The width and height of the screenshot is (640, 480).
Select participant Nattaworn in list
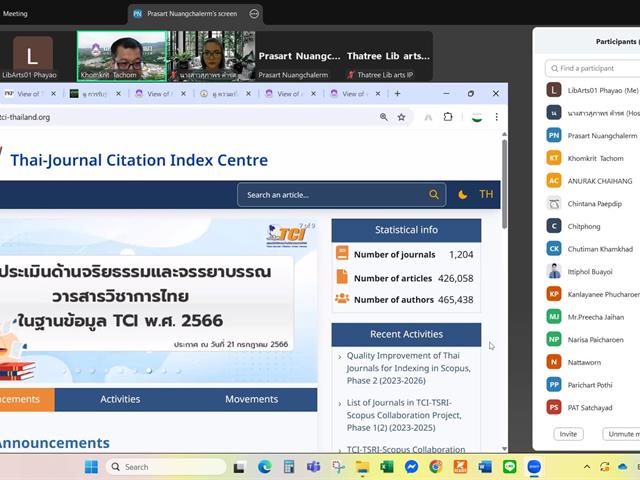coord(593,362)
